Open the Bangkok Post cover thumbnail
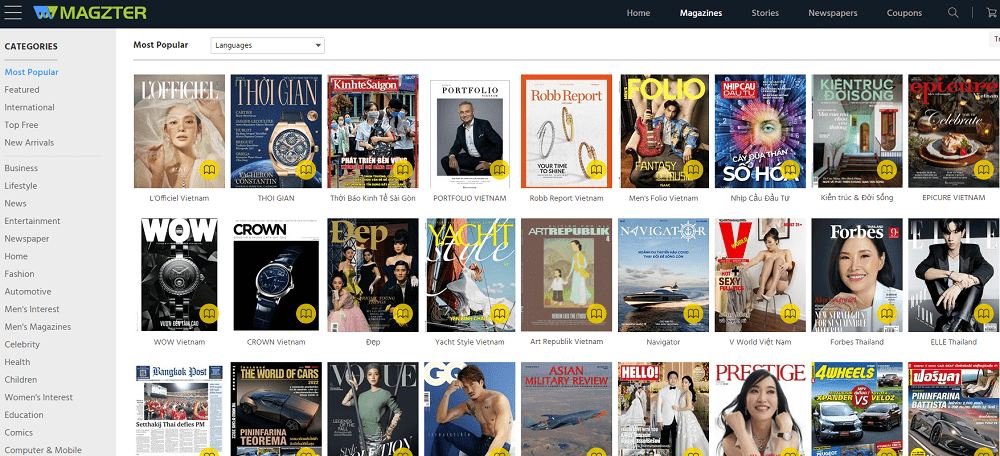The height and width of the screenshot is (456, 1000). point(179,409)
